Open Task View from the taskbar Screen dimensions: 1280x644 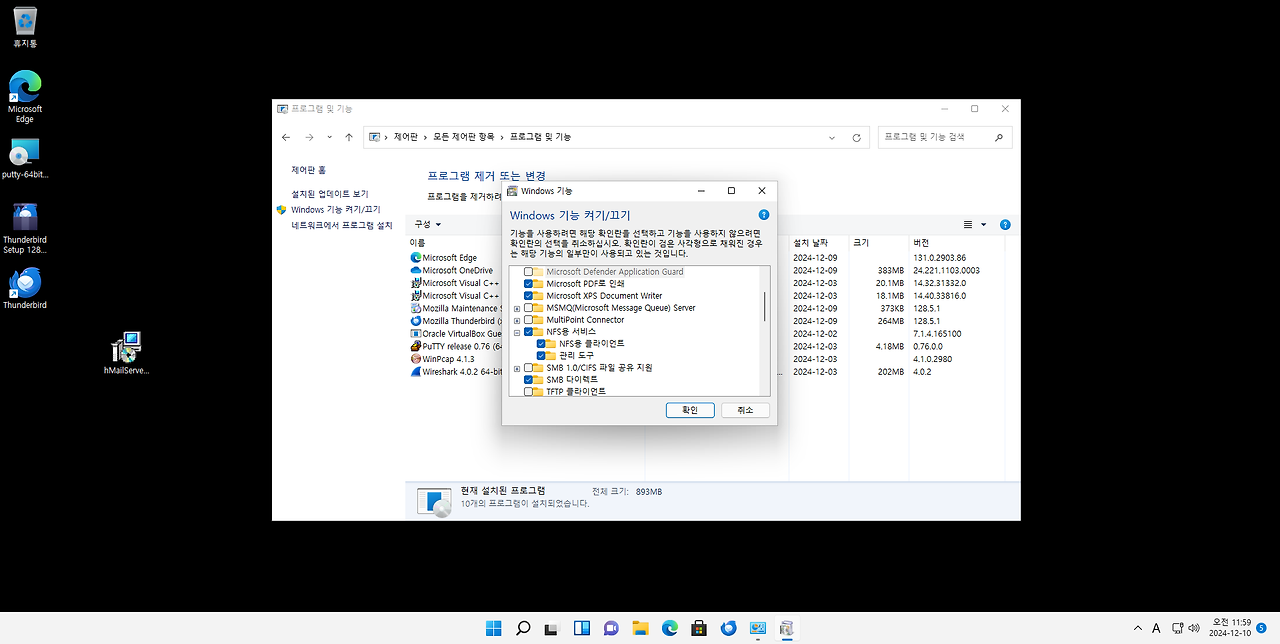pos(552,628)
